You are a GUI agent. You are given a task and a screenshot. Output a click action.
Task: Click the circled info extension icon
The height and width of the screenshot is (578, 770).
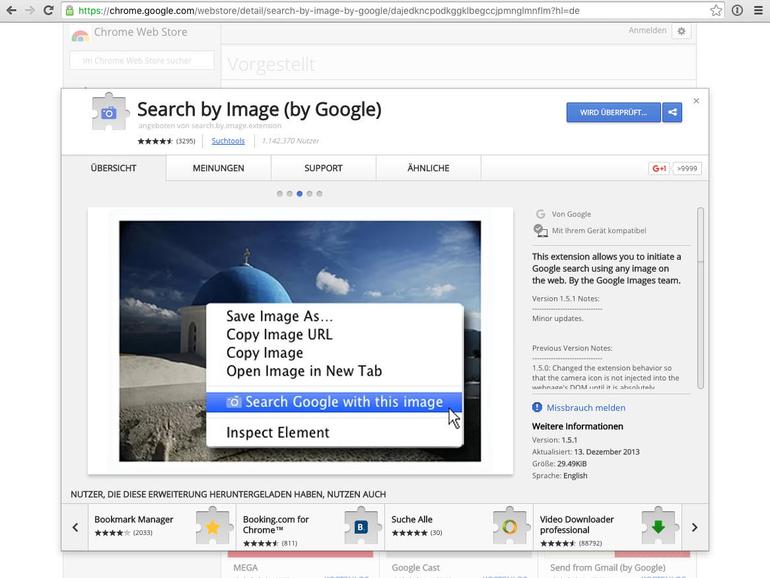[737, 10]
